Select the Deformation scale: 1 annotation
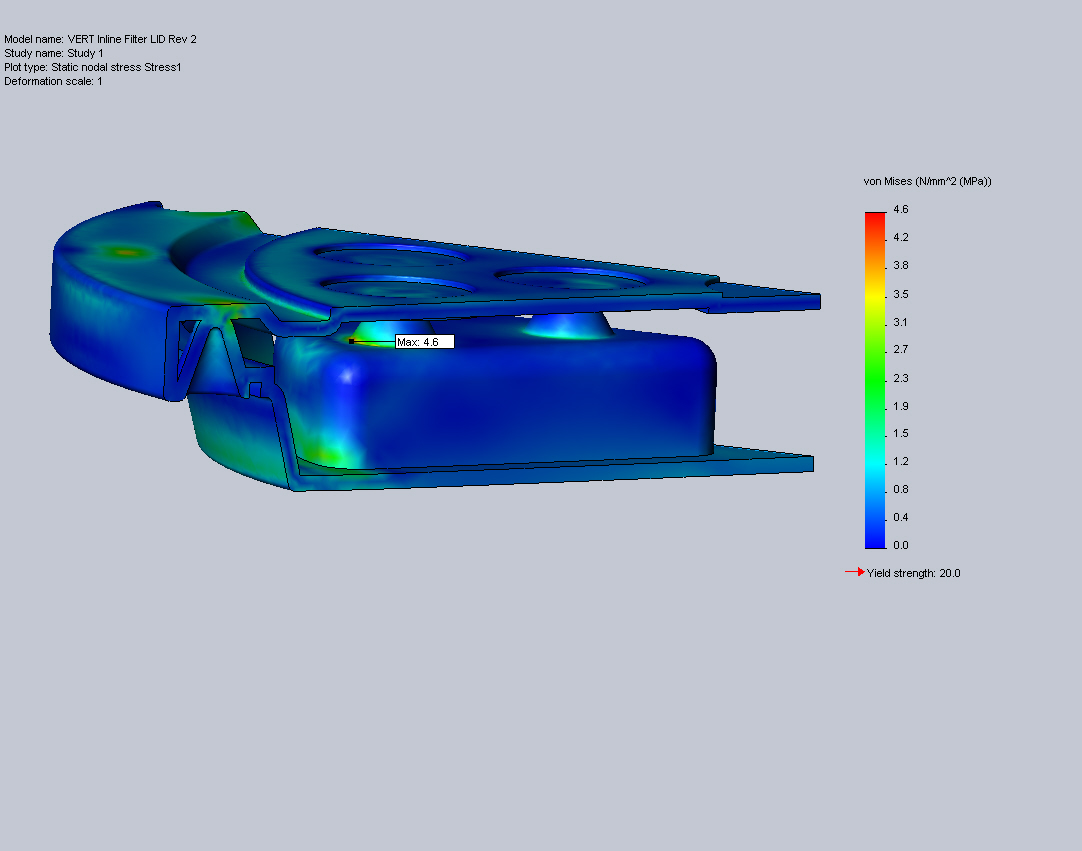Viewport: 1082px width, 851px height. pyautogui.click(x=52, y=81)
